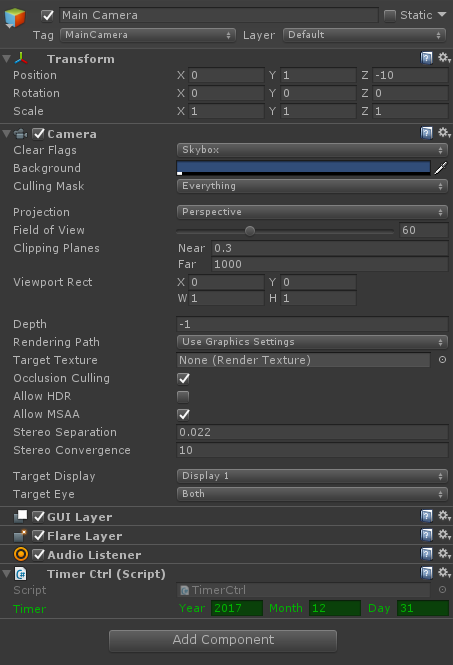
Task: Open Transform component gear settings
Action: 444,58
